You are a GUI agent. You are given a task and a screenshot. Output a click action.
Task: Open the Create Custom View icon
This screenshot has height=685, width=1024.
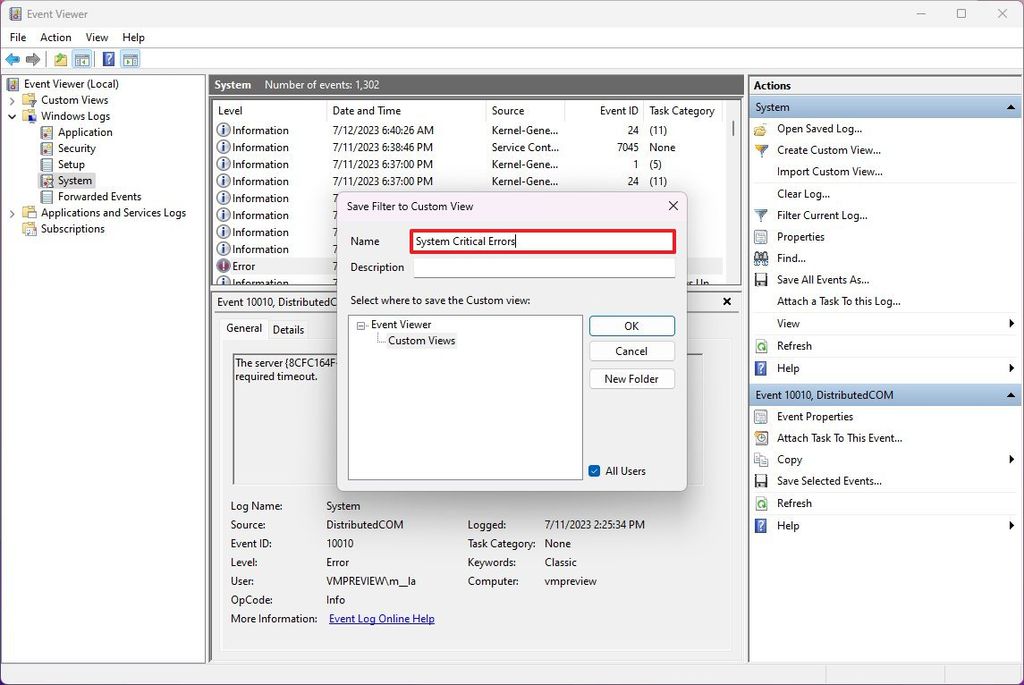point(763,150)
